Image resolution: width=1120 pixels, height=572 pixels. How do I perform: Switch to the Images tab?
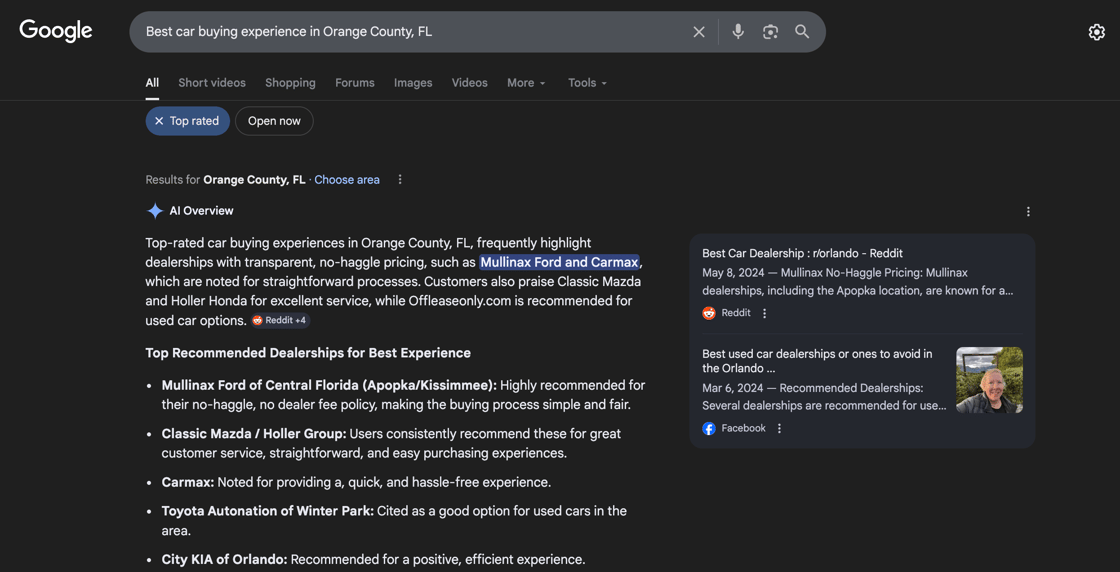click(413, 83)
